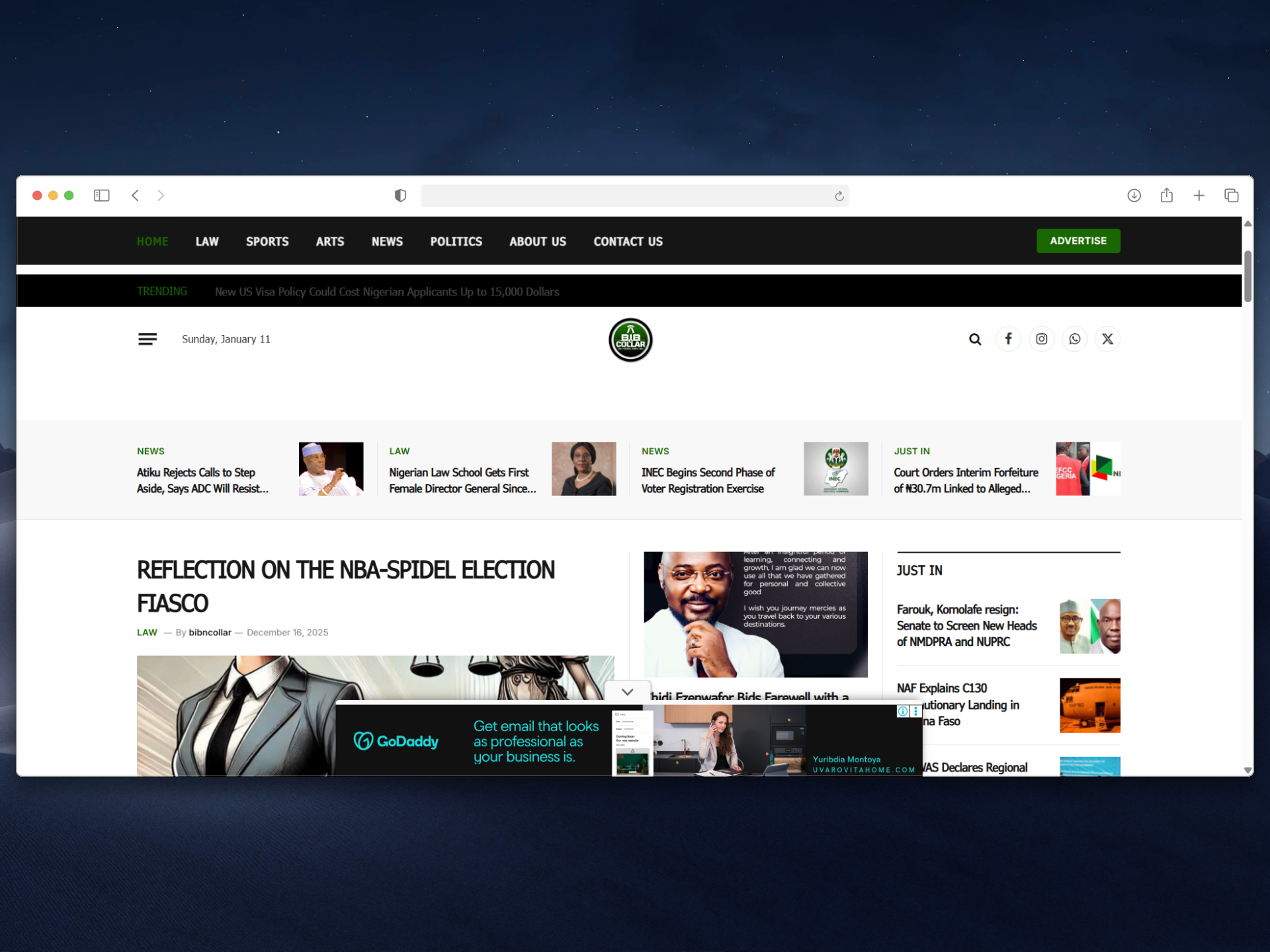
Task: Open the X (Twitter) social icon
Action: (x=1108, y=339)
